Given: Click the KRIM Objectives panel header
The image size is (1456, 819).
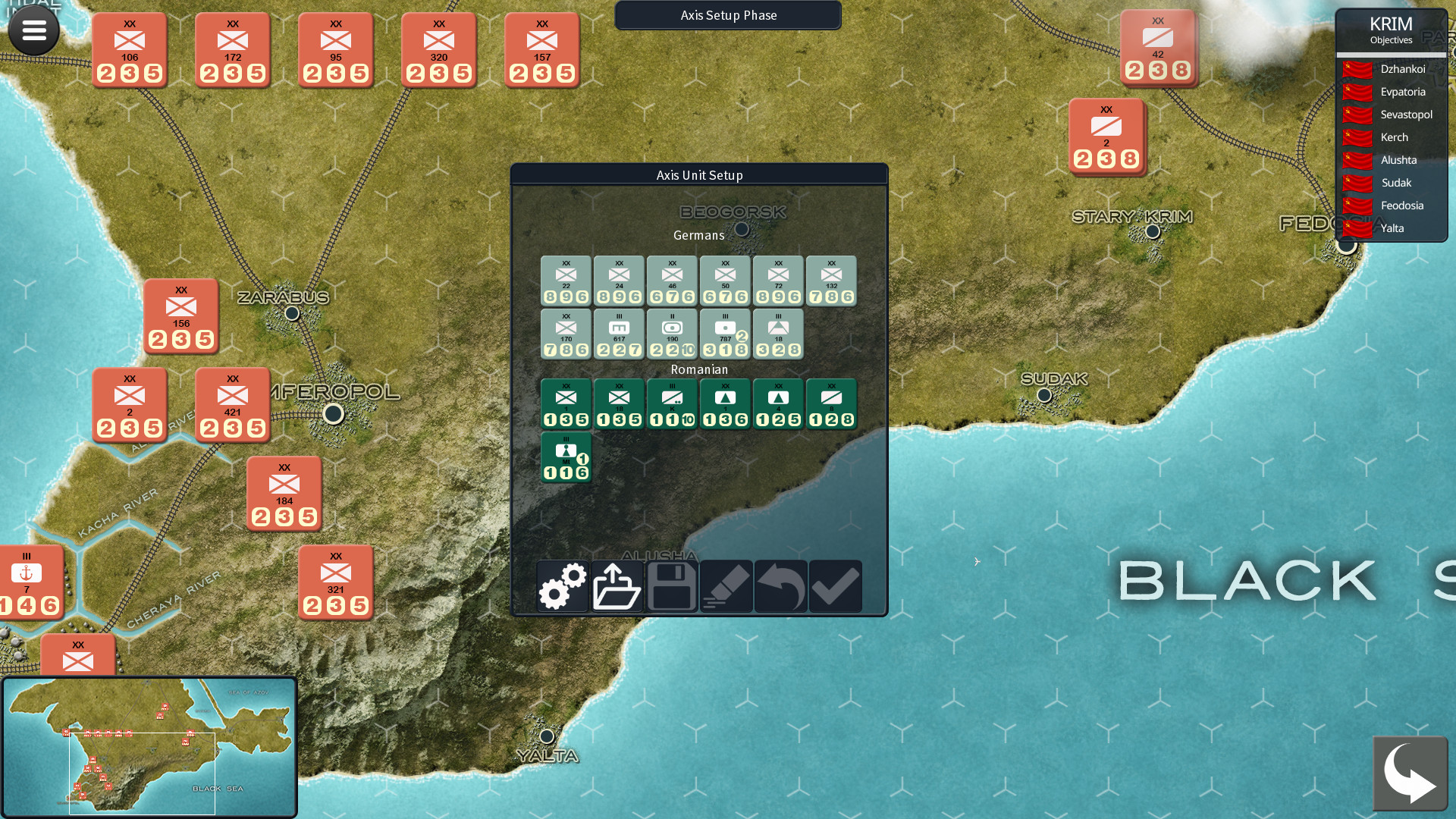Looking at the screenshot, I should click(1390, 29).
